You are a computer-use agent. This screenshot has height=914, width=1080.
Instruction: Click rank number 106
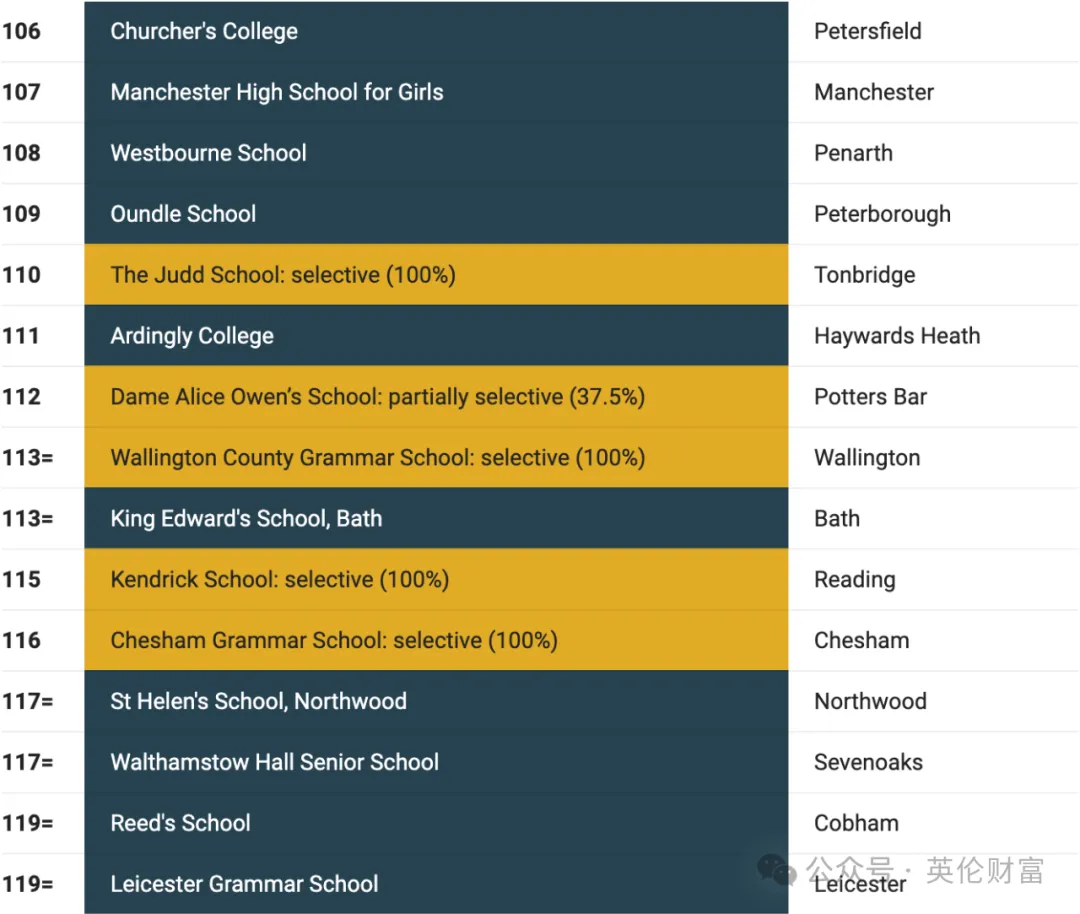[21, 32]
